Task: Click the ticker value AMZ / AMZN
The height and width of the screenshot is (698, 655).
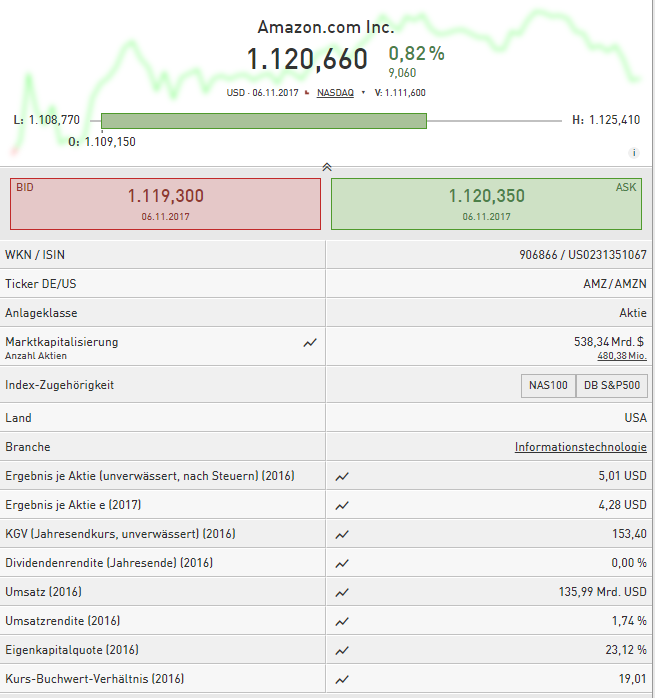Action: (x=615, y=284)
